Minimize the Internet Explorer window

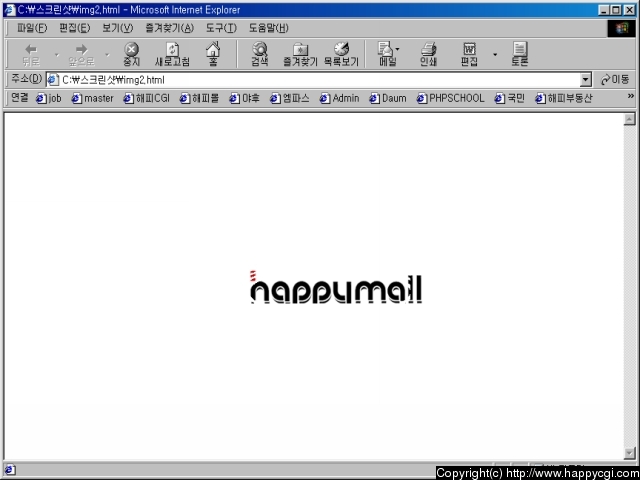605,10
